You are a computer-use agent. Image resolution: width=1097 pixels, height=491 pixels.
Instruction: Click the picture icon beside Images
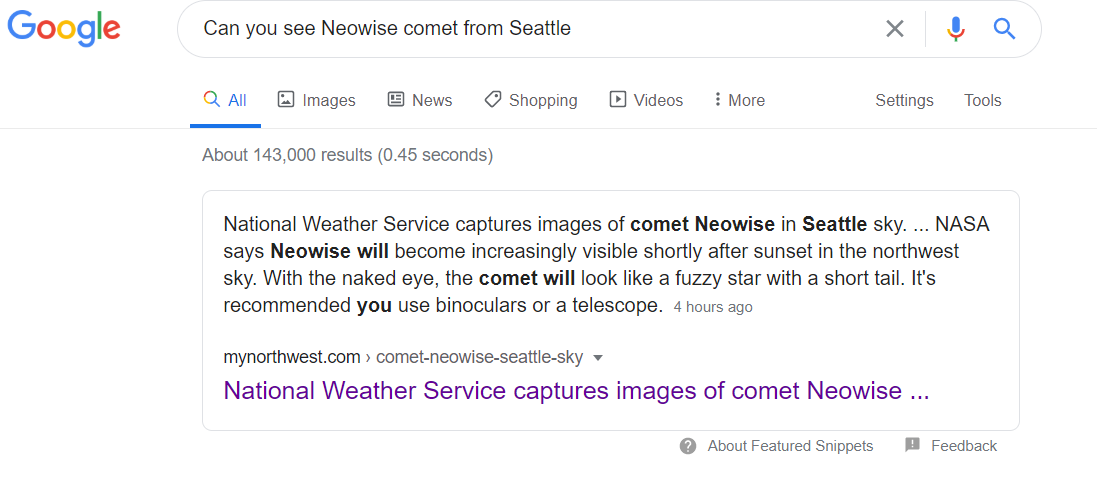(285, 99)
